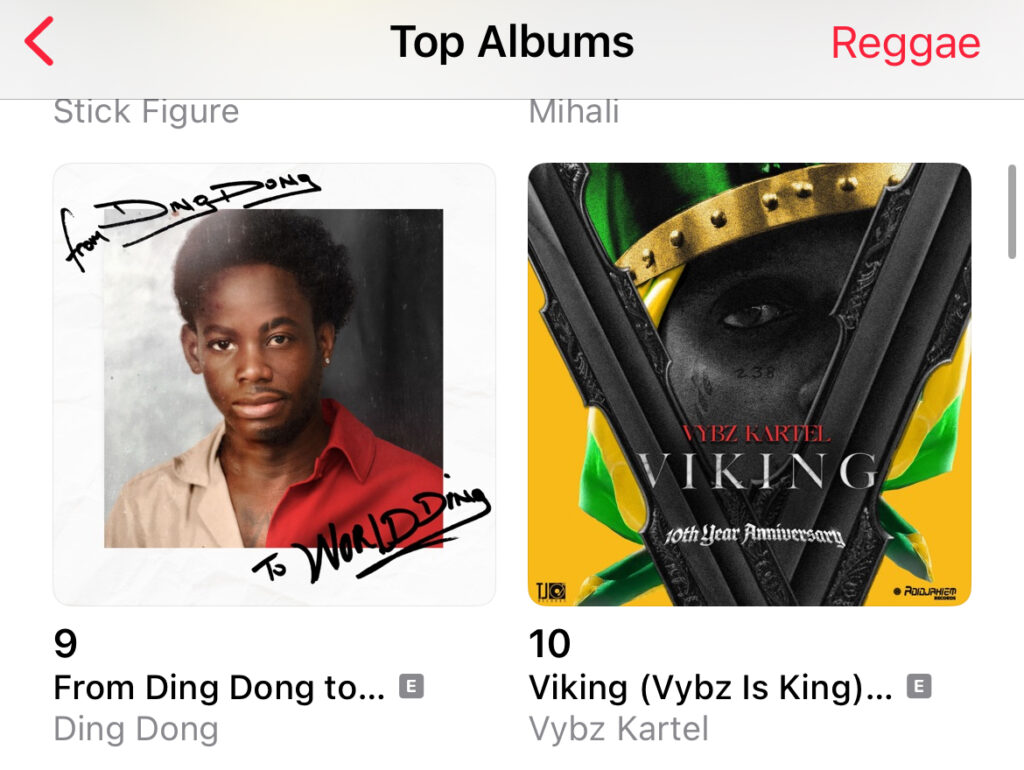Select Viking (Vybz Is King)... album title
This screenshot has width=1024, height=770.
711,688
